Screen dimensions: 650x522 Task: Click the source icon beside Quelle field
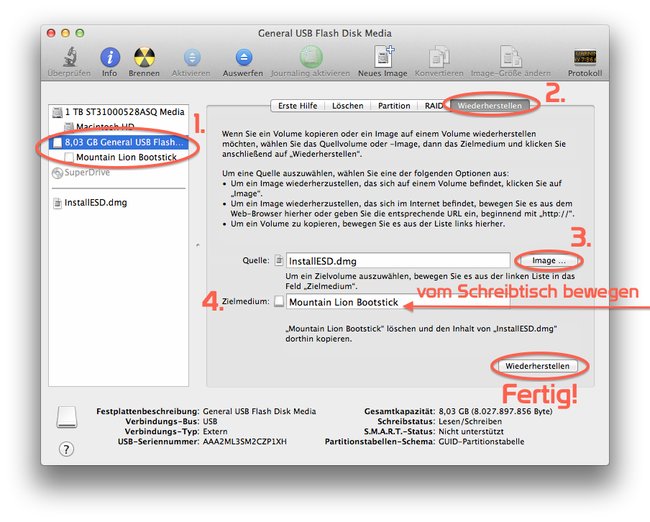(x=279, y=260)
